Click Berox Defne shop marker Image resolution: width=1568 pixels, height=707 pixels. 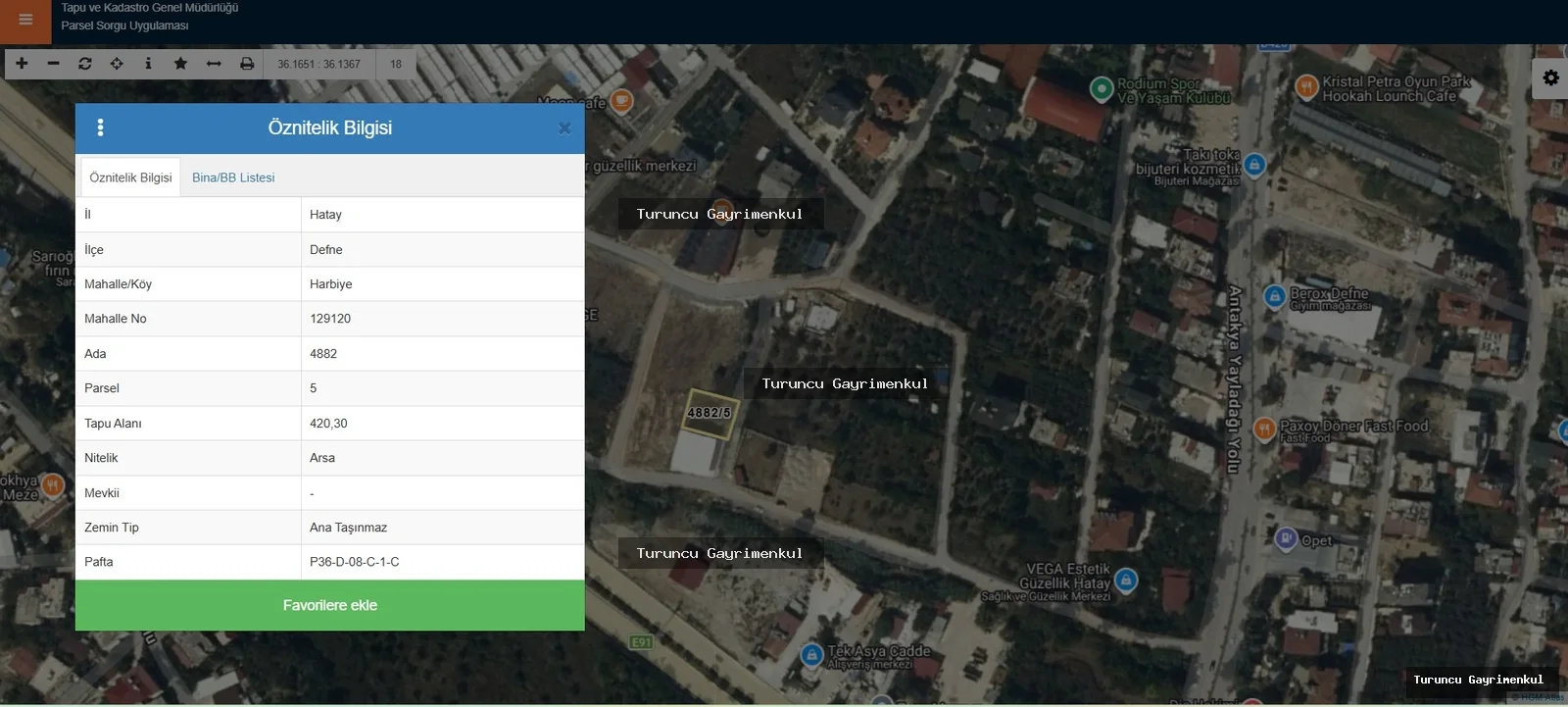click(x=1274, y=295)
